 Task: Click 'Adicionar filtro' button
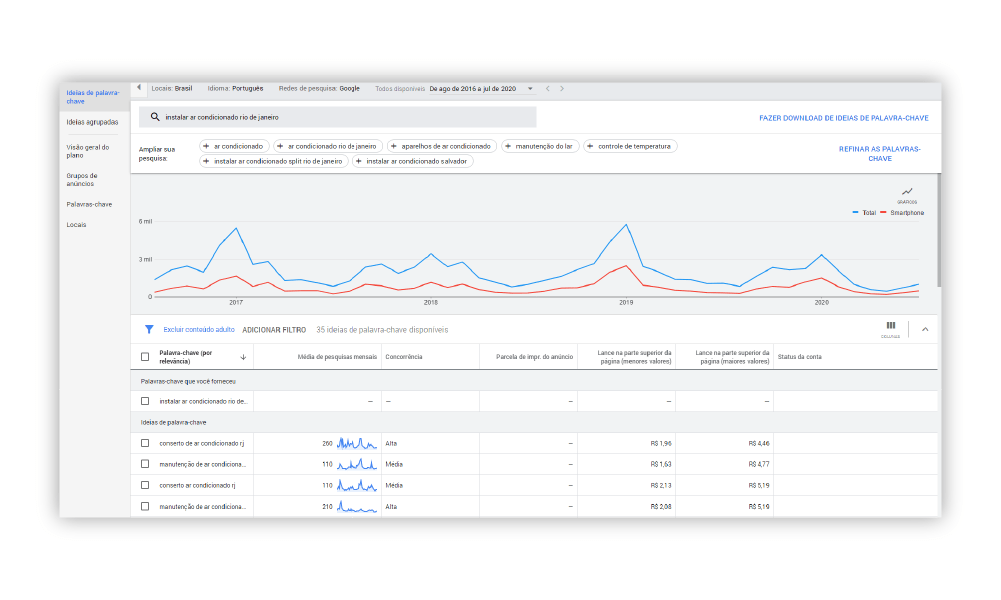[x=274, y=330]
